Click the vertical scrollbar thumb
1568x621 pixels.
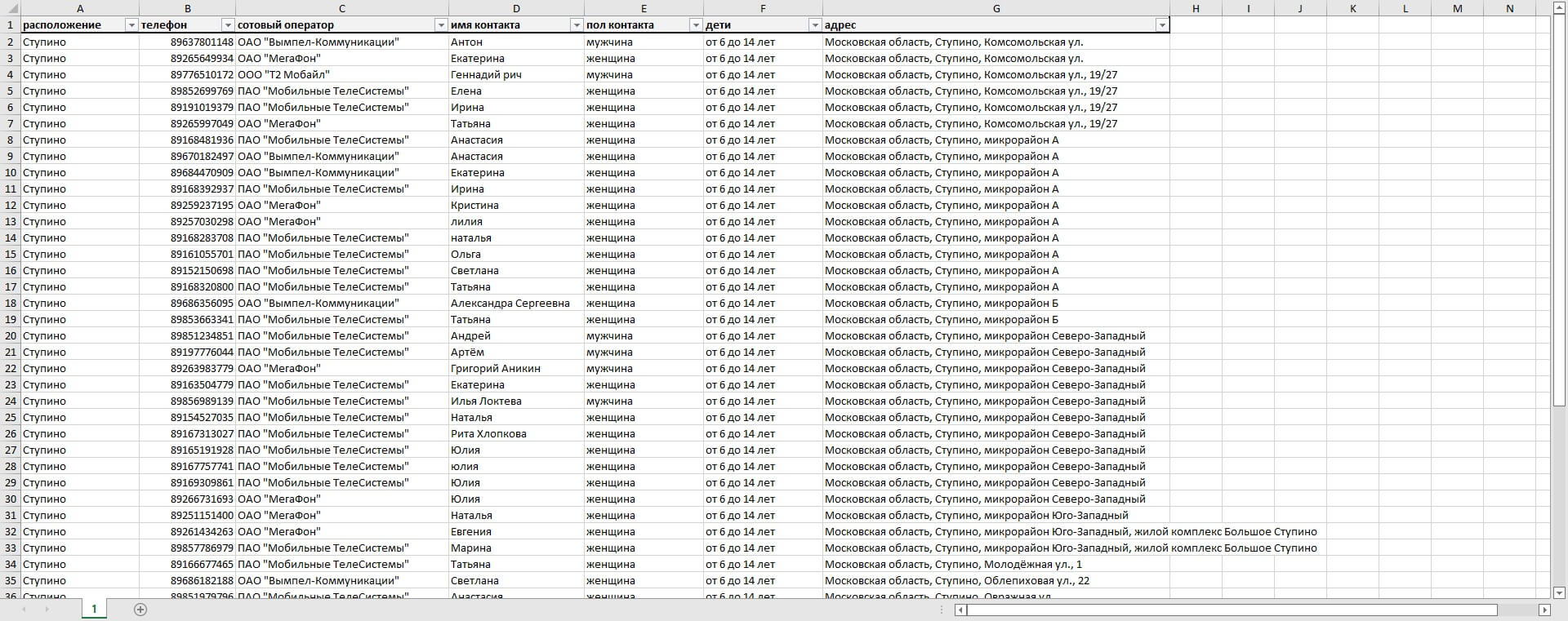click(1559, 210)
